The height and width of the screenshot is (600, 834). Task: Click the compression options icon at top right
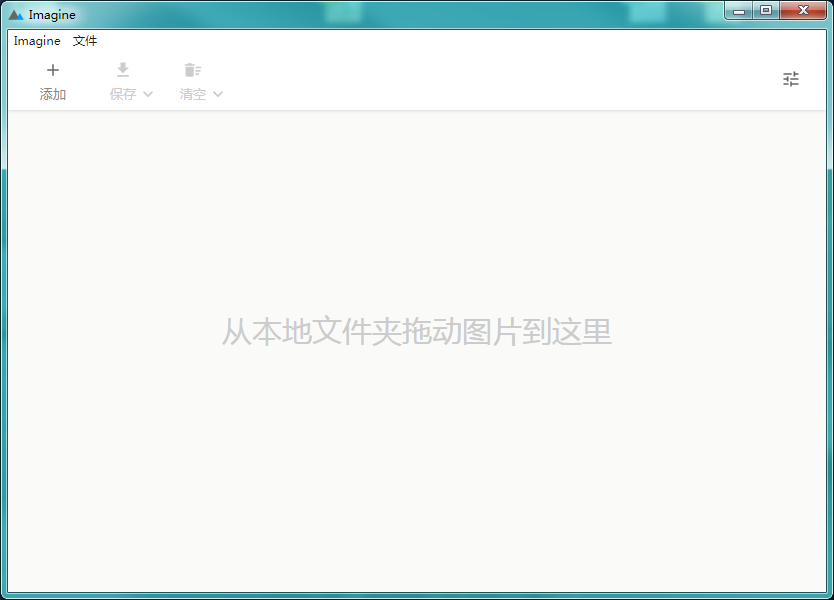[791, 78]
